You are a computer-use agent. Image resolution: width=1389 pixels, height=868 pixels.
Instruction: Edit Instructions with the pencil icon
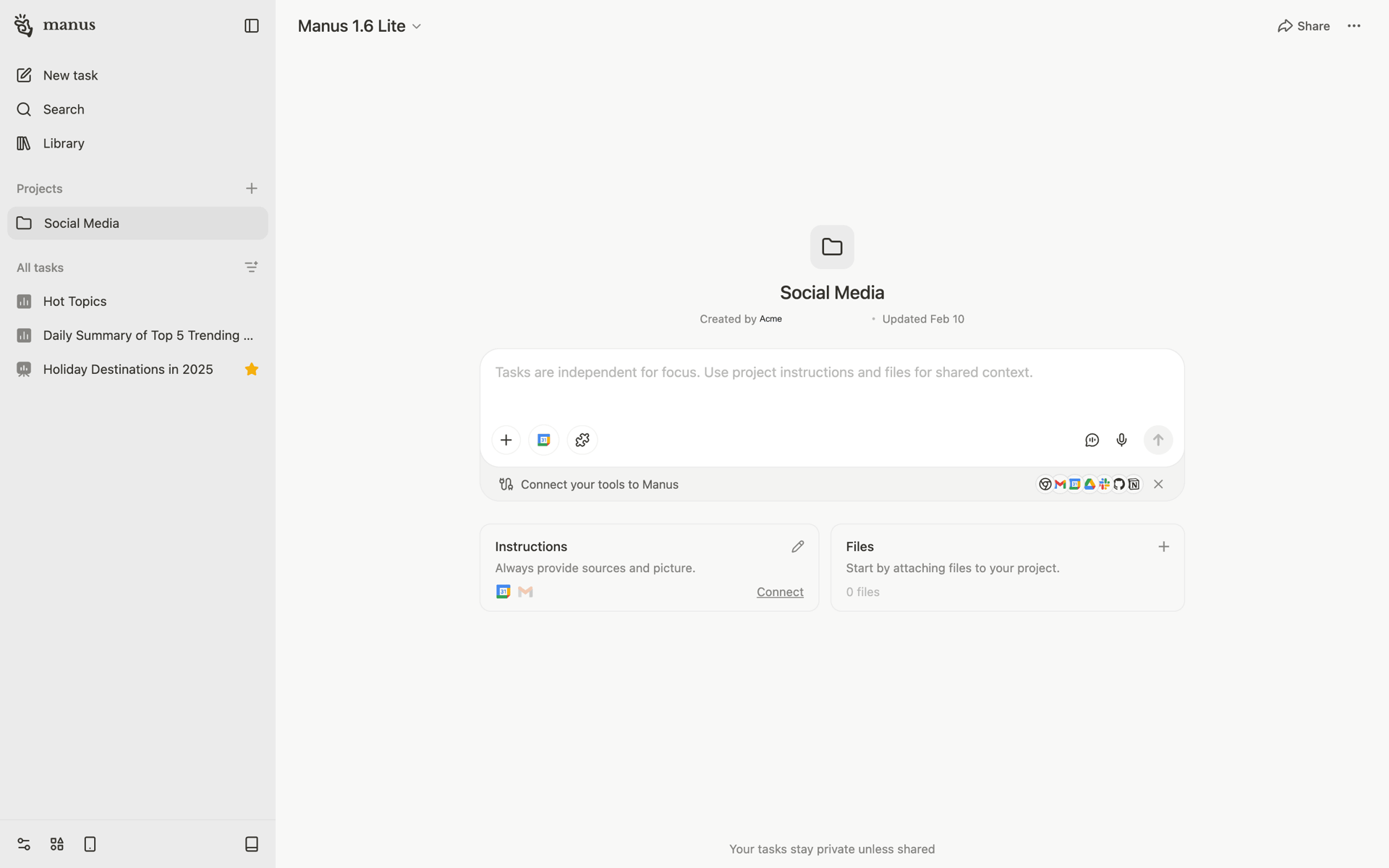coord(798,547)
